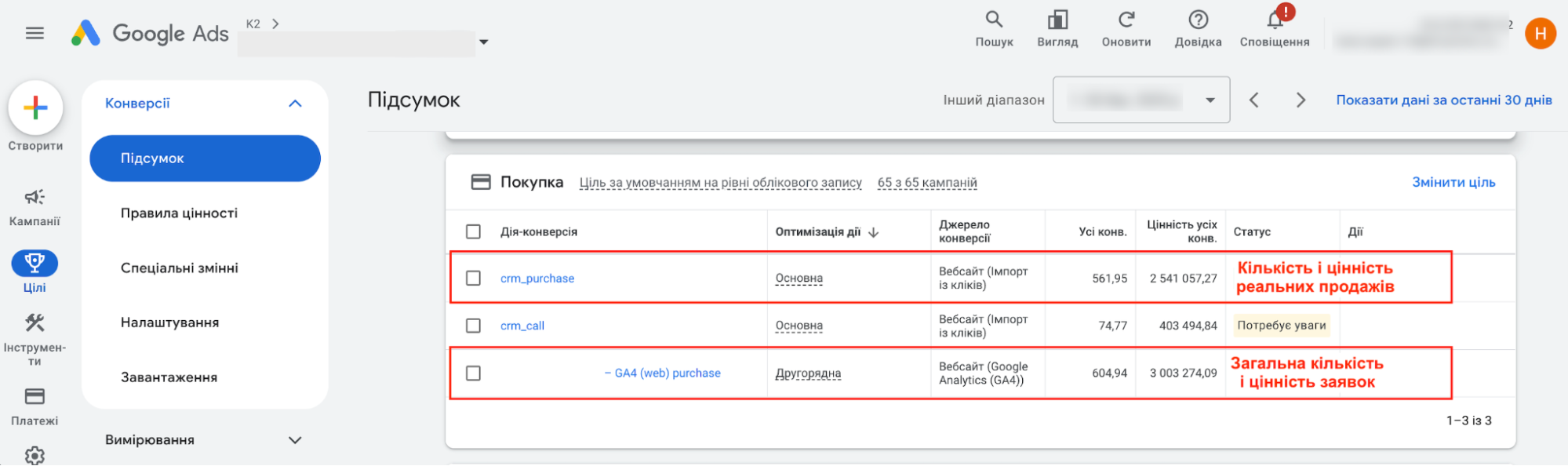Expand the Вимірювання section
Viewport: 1568px width, 466px height.
[x=295, y=440]
